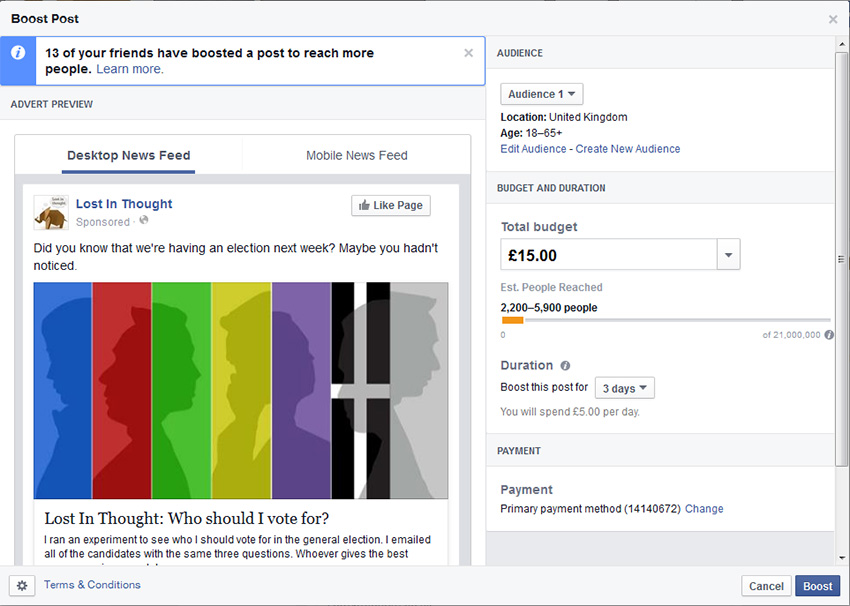Click the globe audience icon beside Sponsored
850x606 pixels.
point(144,220)
